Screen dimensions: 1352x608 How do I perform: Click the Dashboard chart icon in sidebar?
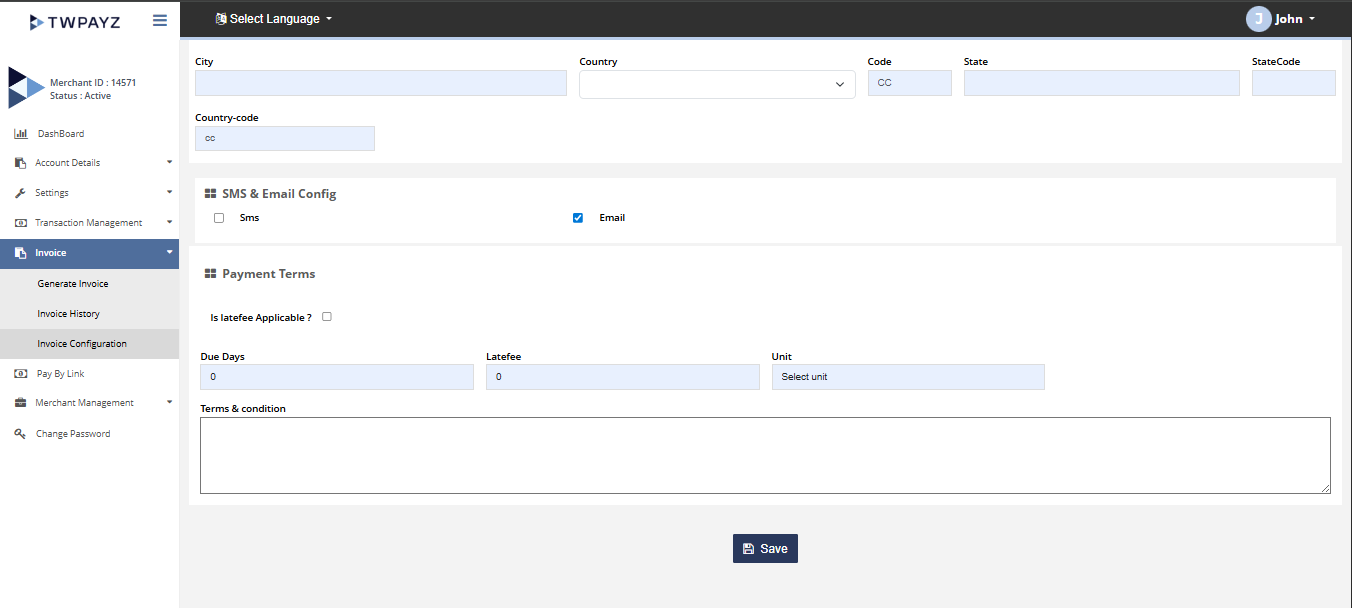20,134
